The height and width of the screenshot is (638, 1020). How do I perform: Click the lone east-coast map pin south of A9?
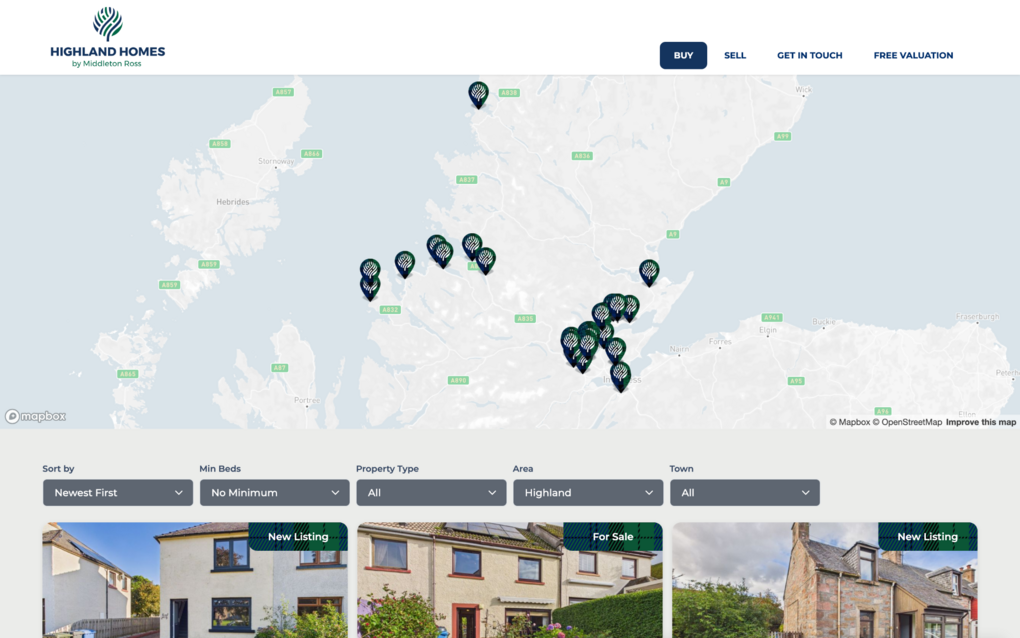[x=649, y=272]
